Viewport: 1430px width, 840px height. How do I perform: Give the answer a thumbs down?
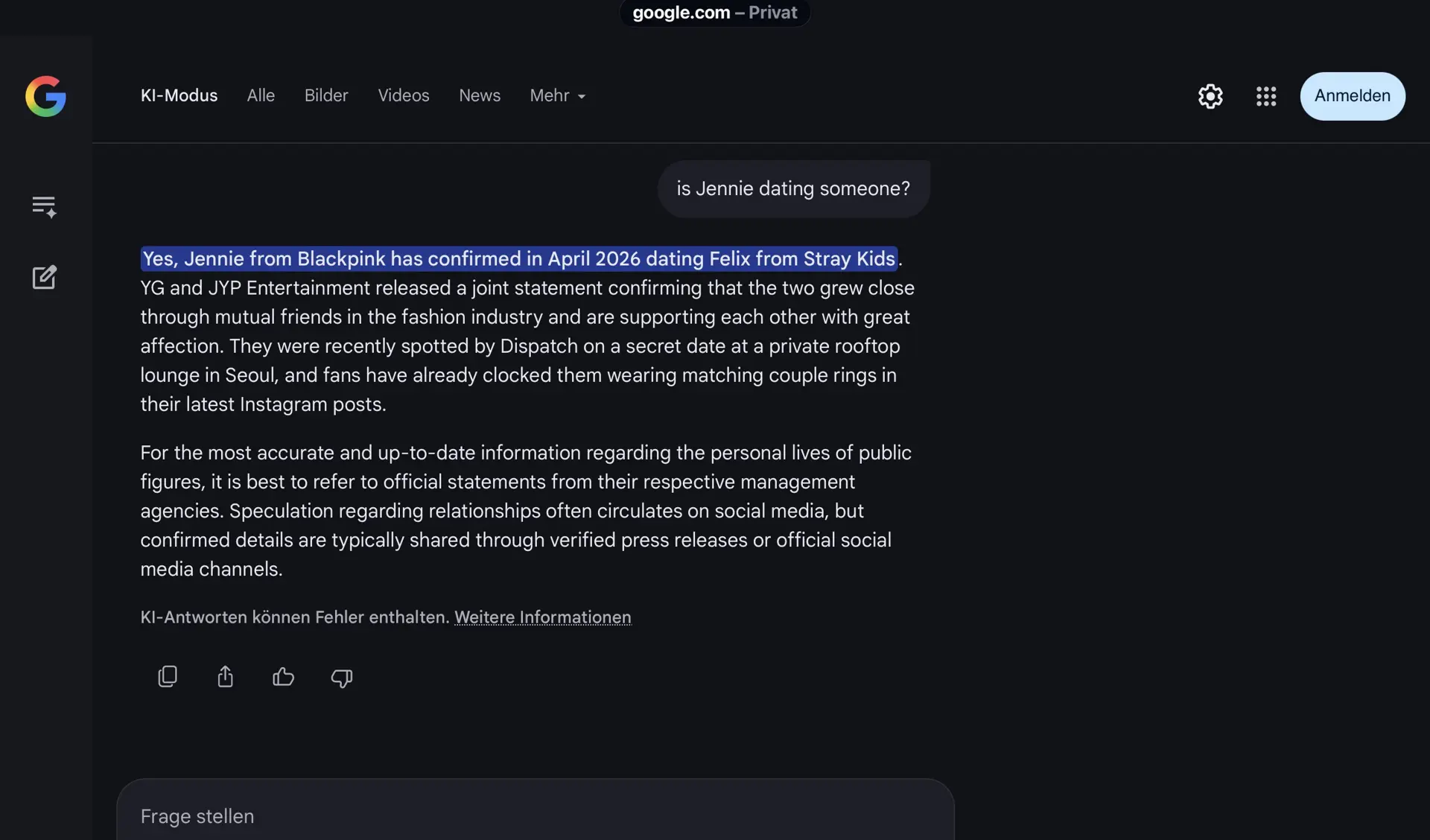pyautogui.click(x=341, y=677)
